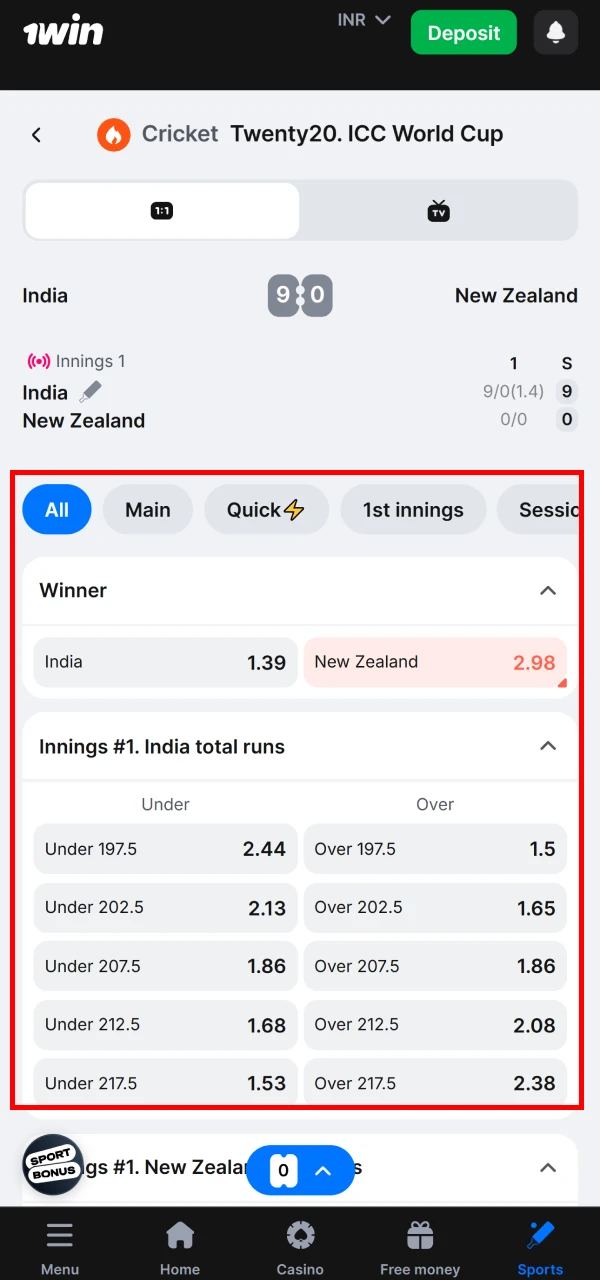600x1280 pixels.
Task: Collapse India total runs section
Action: coord(548,746)
